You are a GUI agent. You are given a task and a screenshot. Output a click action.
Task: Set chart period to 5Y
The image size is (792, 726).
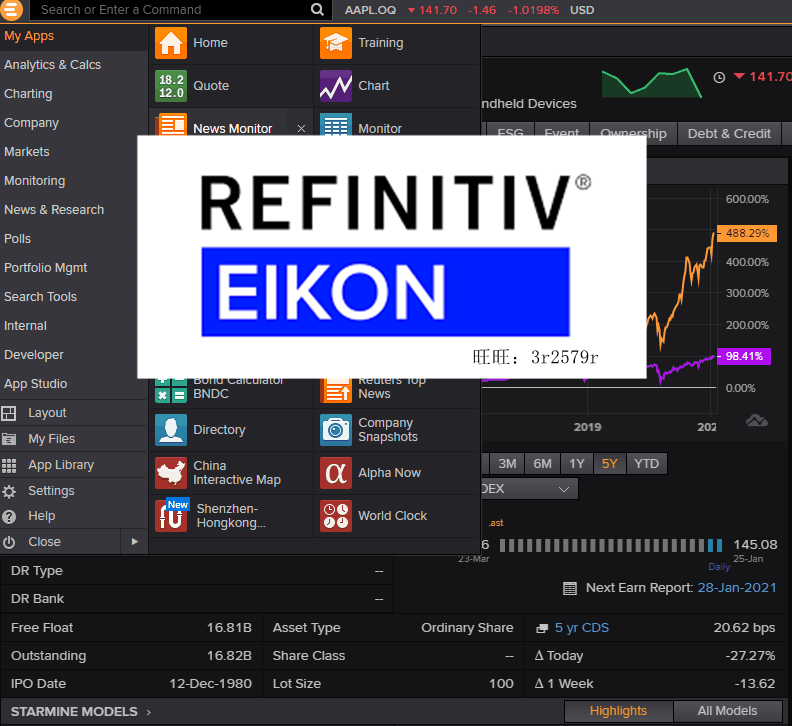point(610,464)
